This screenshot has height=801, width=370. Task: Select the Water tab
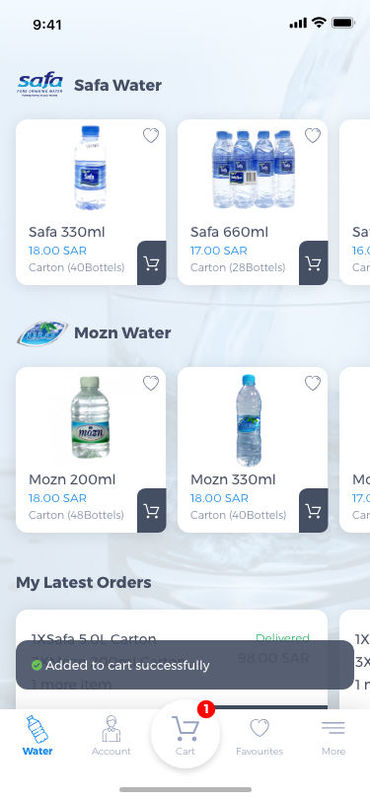[37, 736]
